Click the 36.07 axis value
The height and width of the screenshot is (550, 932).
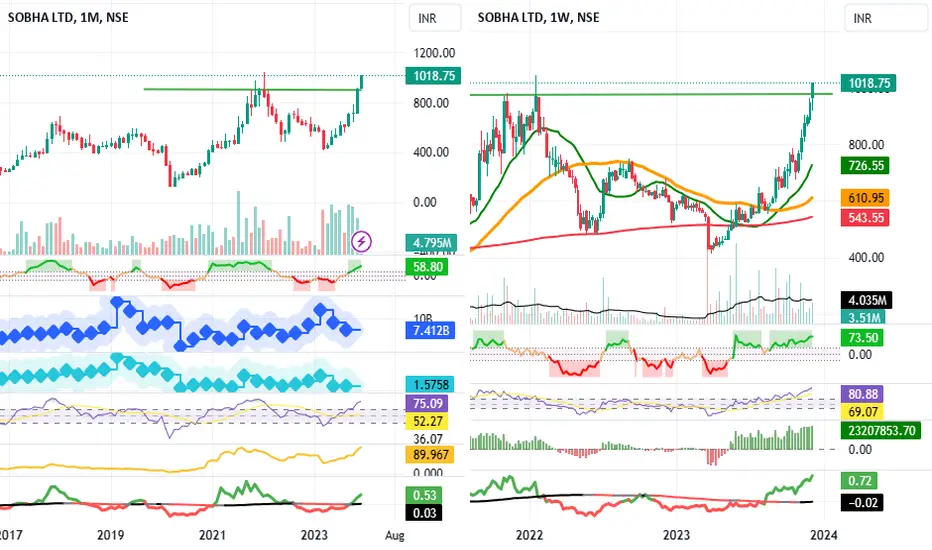click(428, 439)
